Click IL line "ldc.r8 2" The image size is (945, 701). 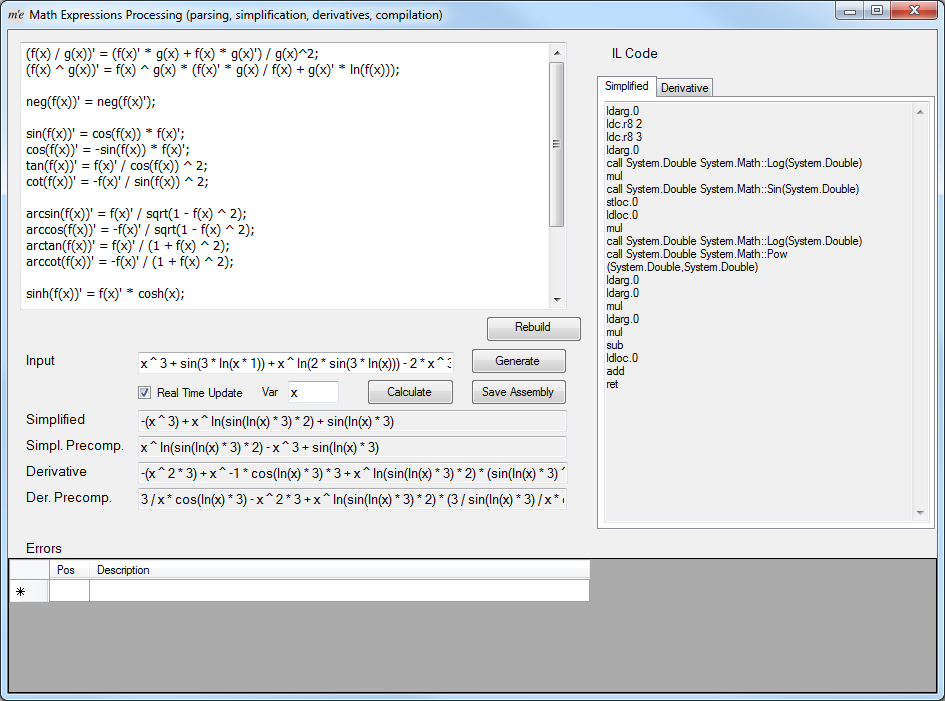point(624,124)
